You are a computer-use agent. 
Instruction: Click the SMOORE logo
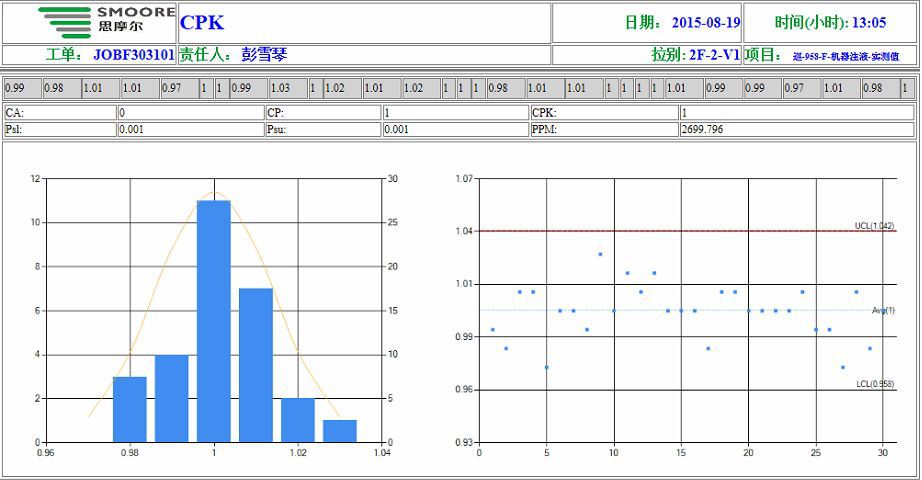[x=107, y=22]
